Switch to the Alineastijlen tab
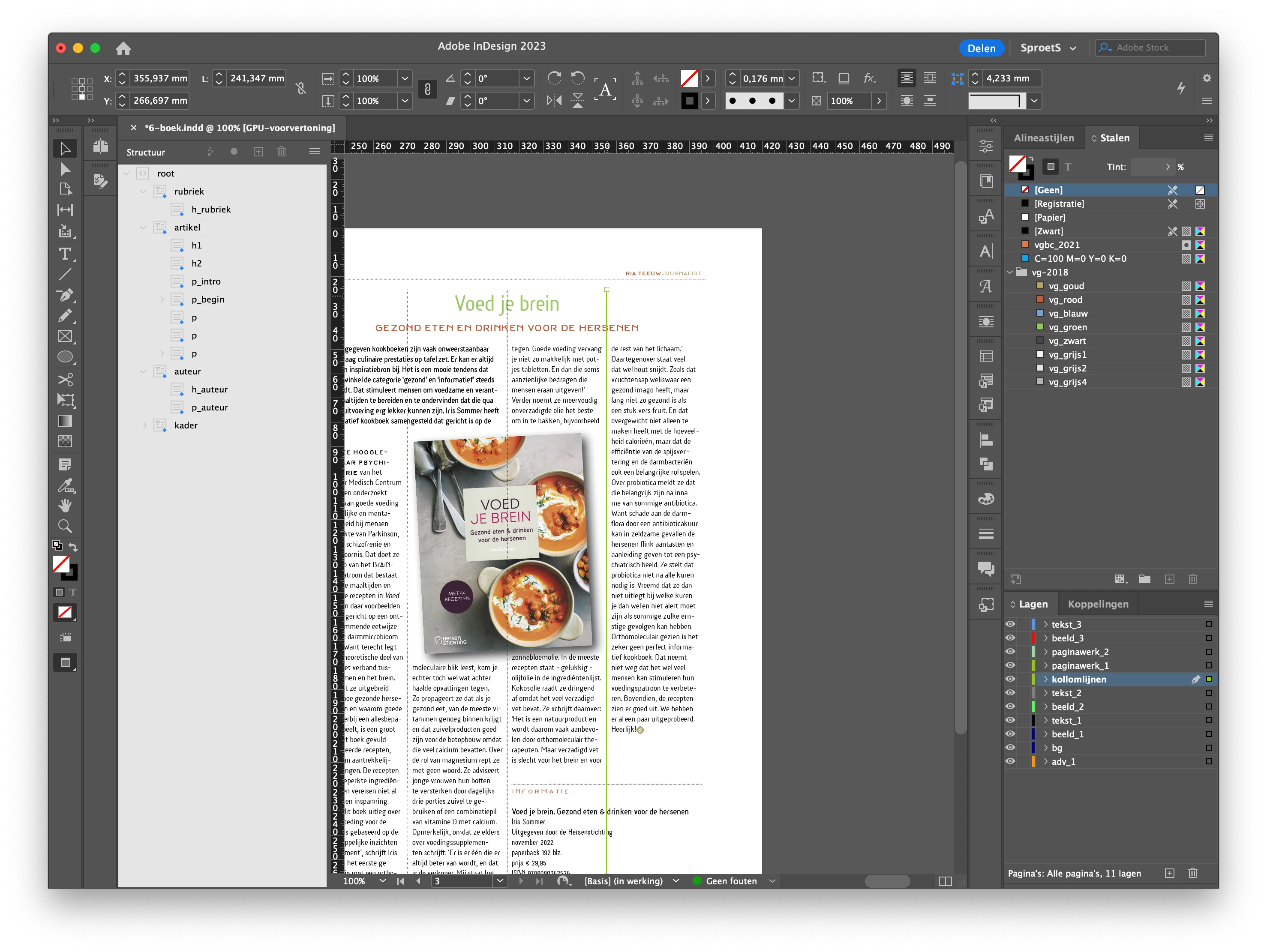 pos(1044,138)
